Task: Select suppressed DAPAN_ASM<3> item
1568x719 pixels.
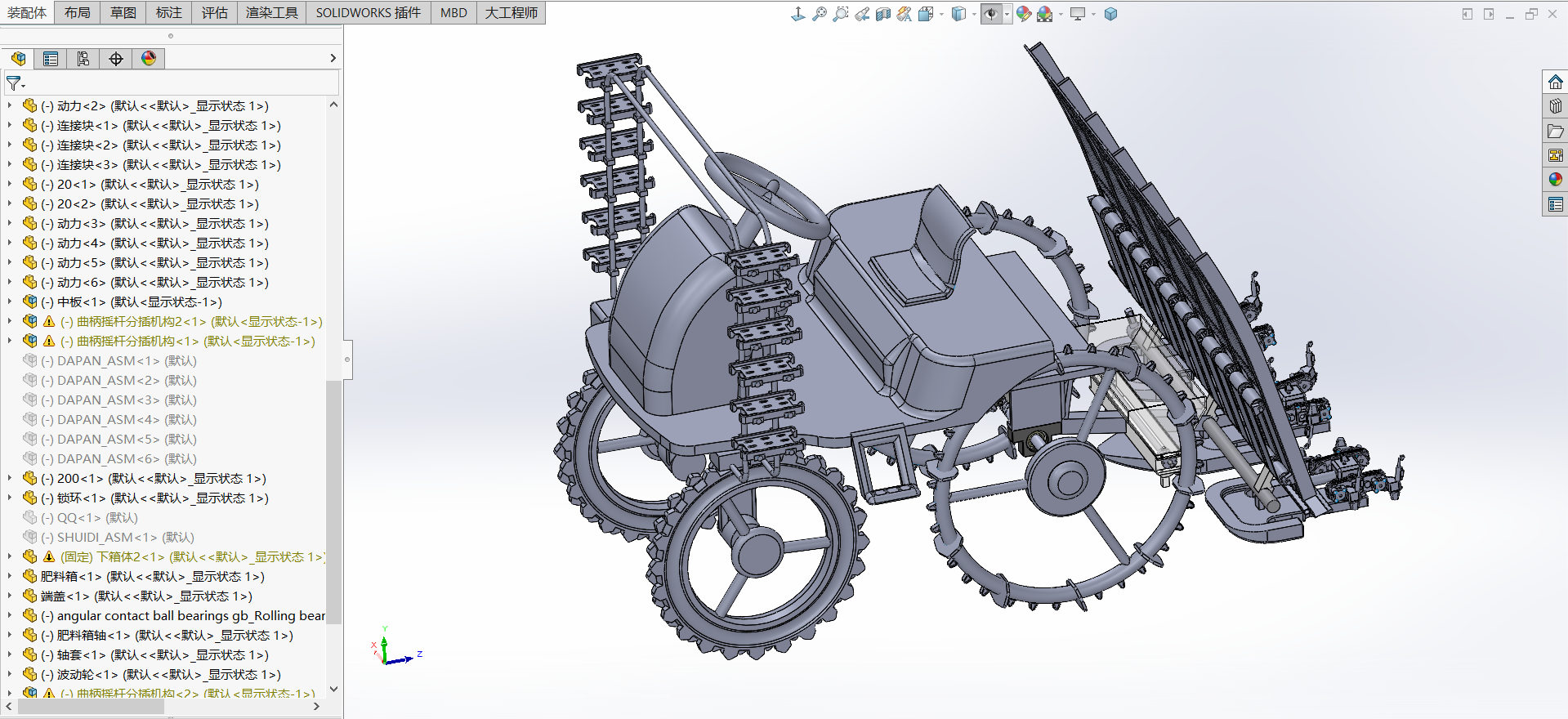Action: (x=109, y=400)
